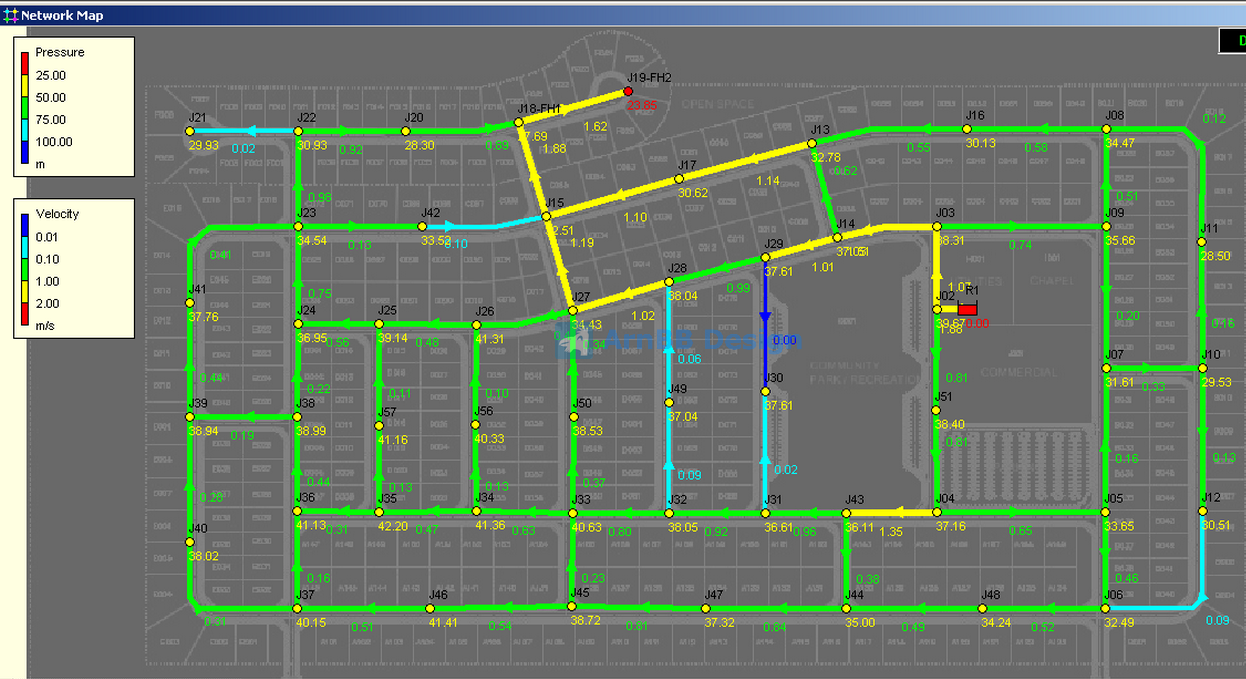
Task: Click the J18-FH1 hydrant junction
Action: pos(518,122)
